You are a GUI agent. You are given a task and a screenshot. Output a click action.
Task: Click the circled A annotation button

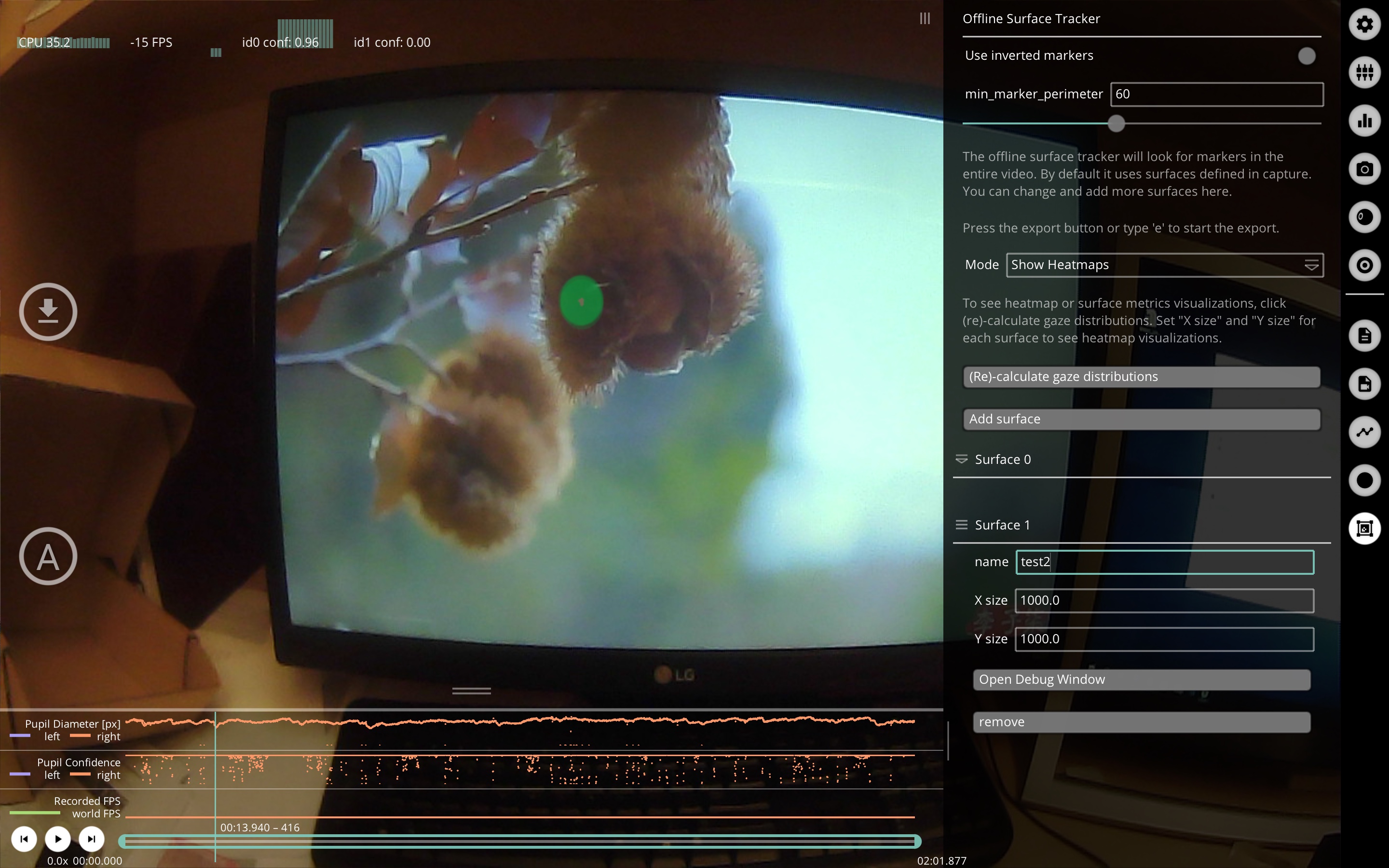click(x=48, y=556)
